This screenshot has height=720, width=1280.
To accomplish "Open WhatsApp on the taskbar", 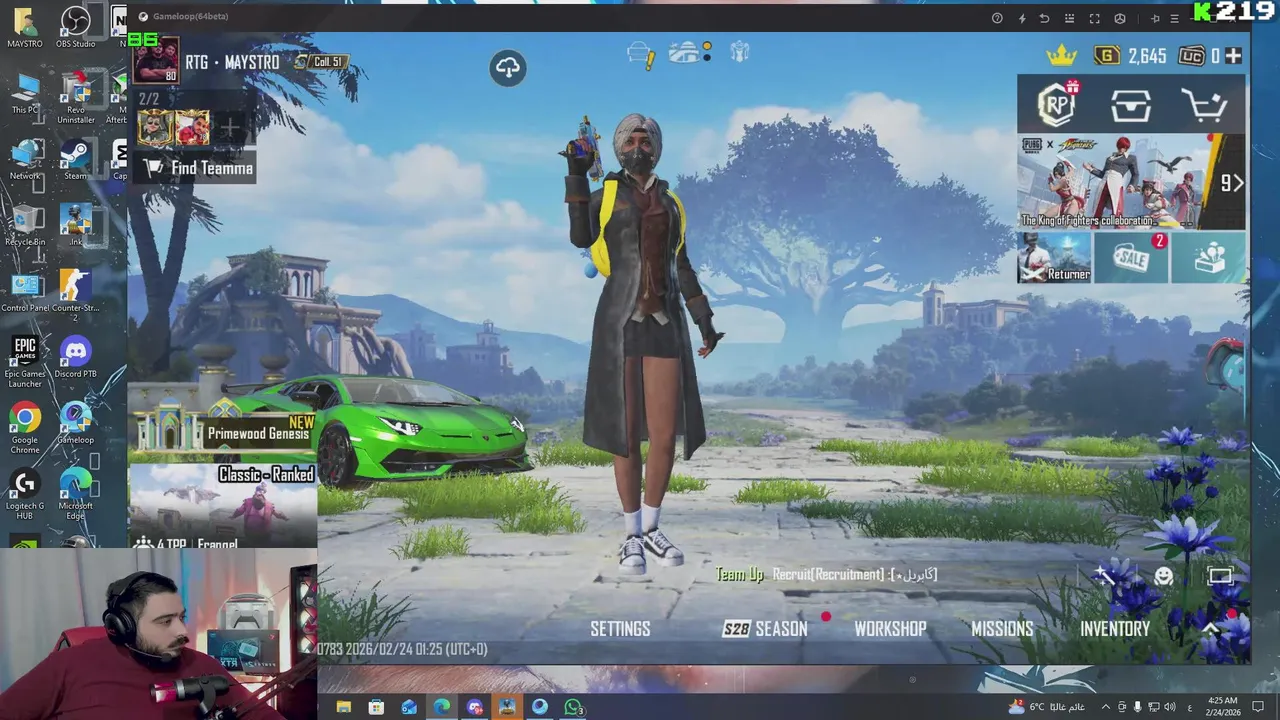I will coord(573,707).
